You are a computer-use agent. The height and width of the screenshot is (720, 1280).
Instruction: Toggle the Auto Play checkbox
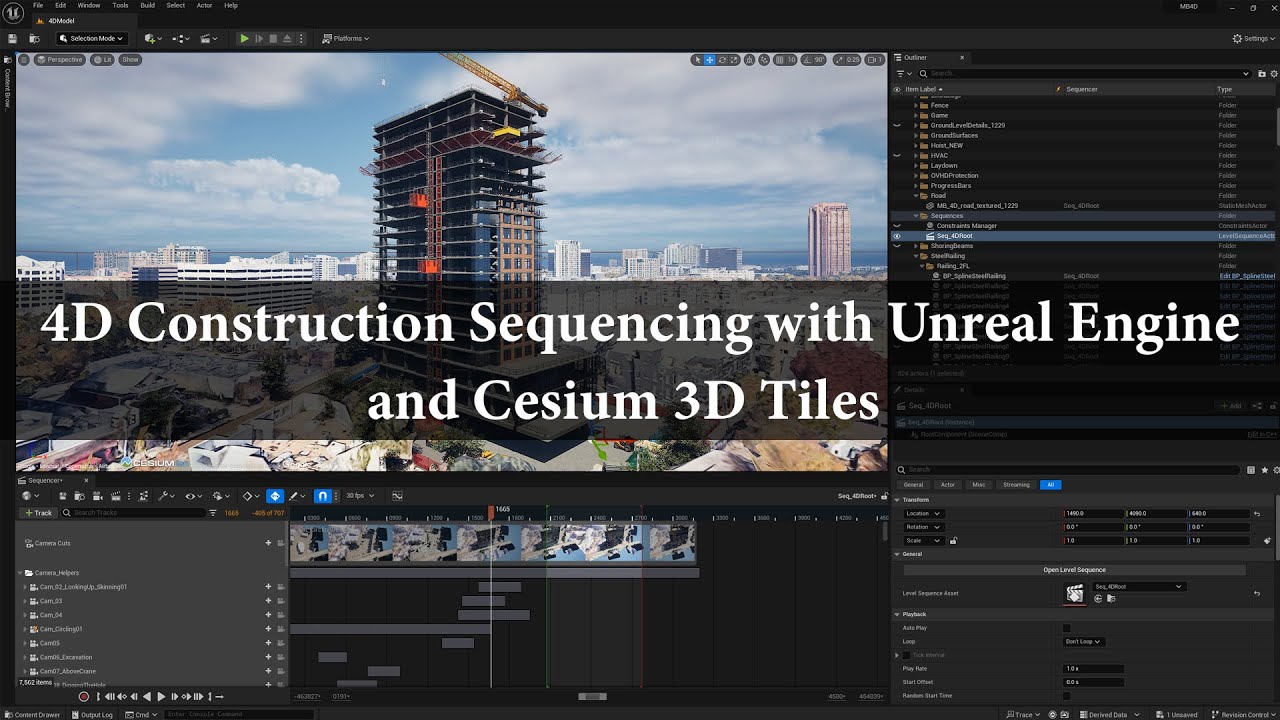tap(1066, 628)
